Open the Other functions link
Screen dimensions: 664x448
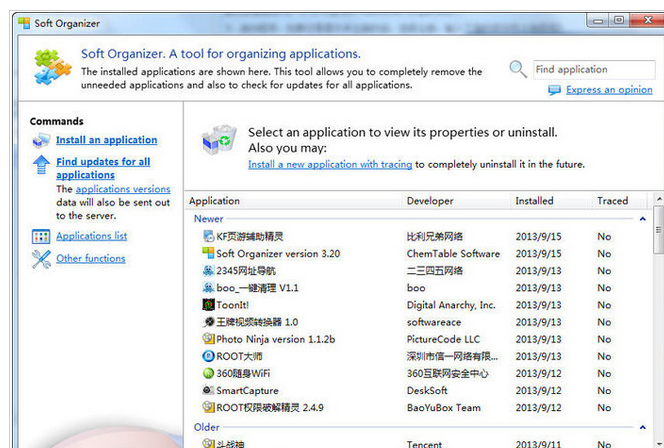91,258
